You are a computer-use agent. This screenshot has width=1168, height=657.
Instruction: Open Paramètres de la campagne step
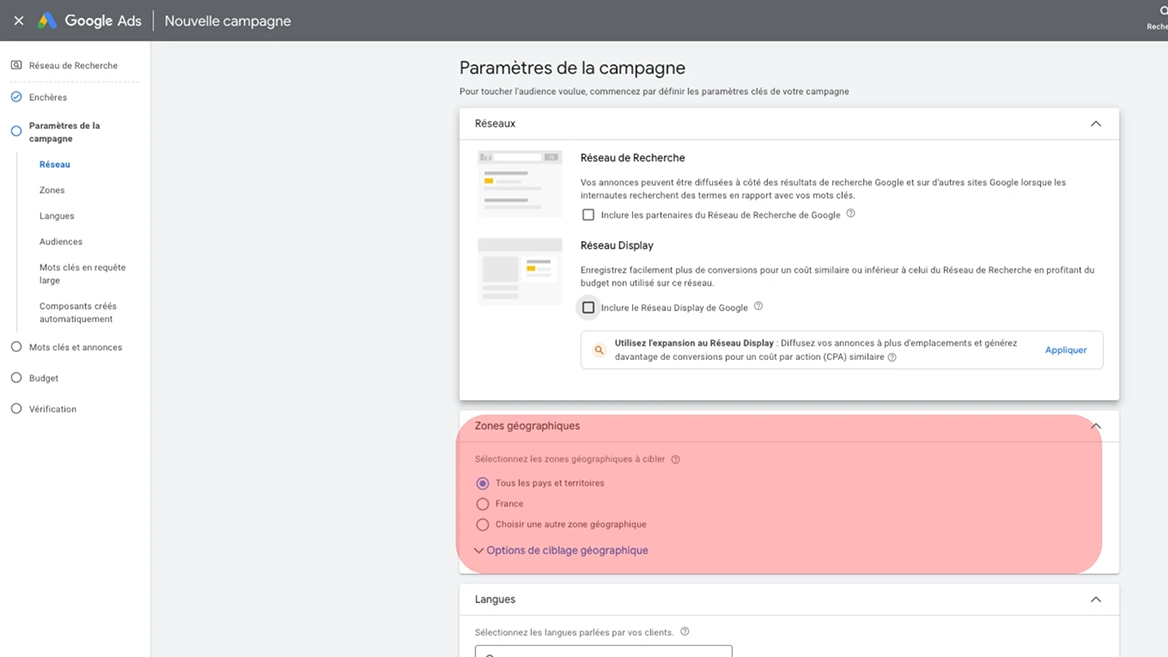click(x=64, y=132)
